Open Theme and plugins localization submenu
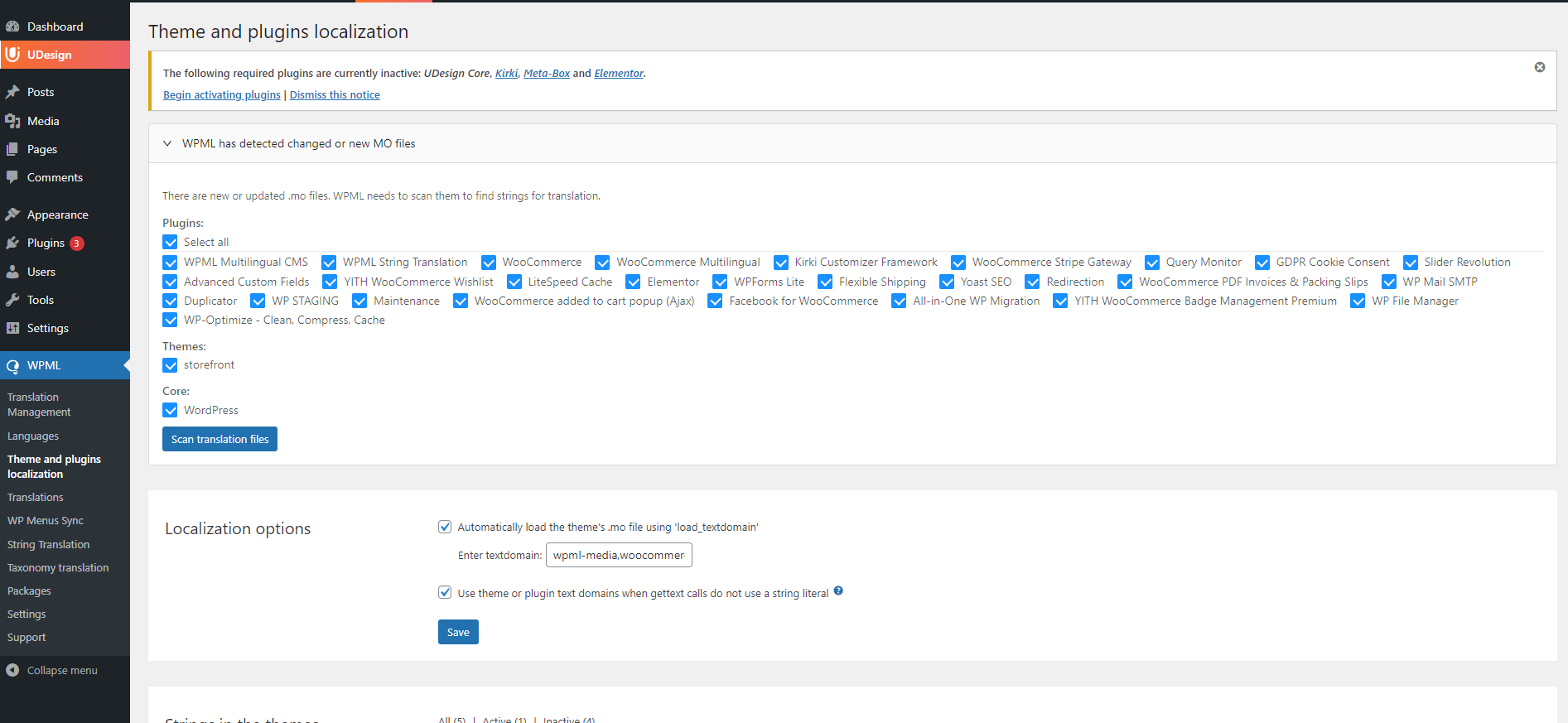1568x723 pixels. tap(65, 466)
